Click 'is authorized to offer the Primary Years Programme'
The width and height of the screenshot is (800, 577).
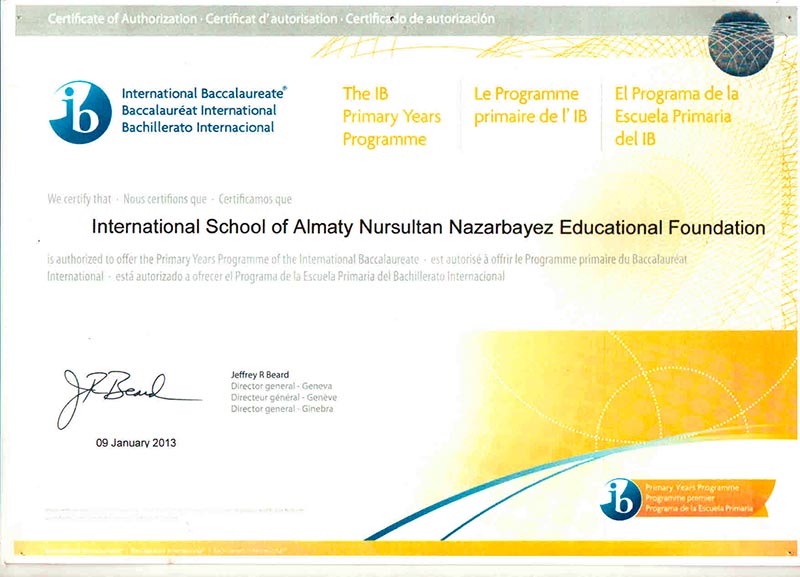coord(233,259)
